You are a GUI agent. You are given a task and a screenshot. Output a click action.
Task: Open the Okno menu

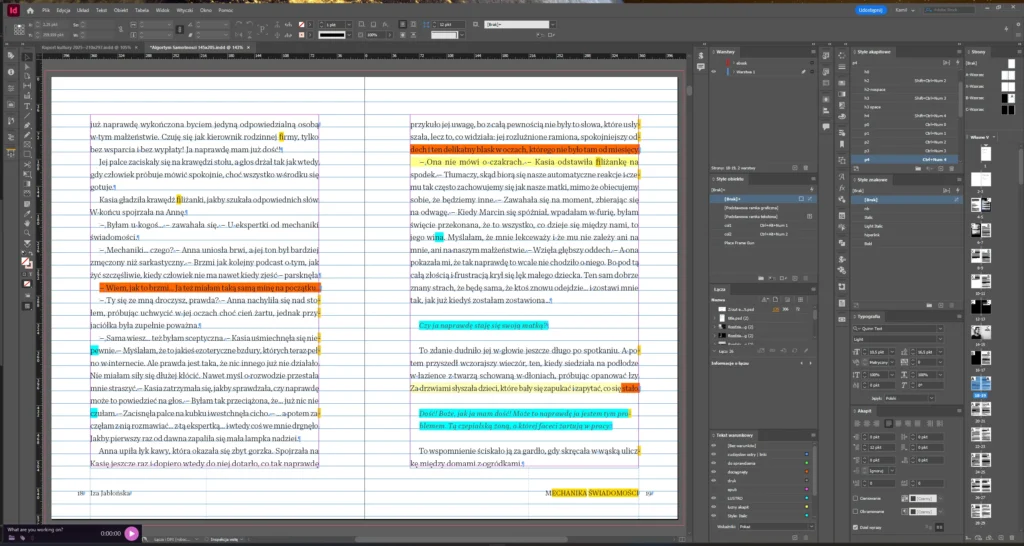coord(206,10)
